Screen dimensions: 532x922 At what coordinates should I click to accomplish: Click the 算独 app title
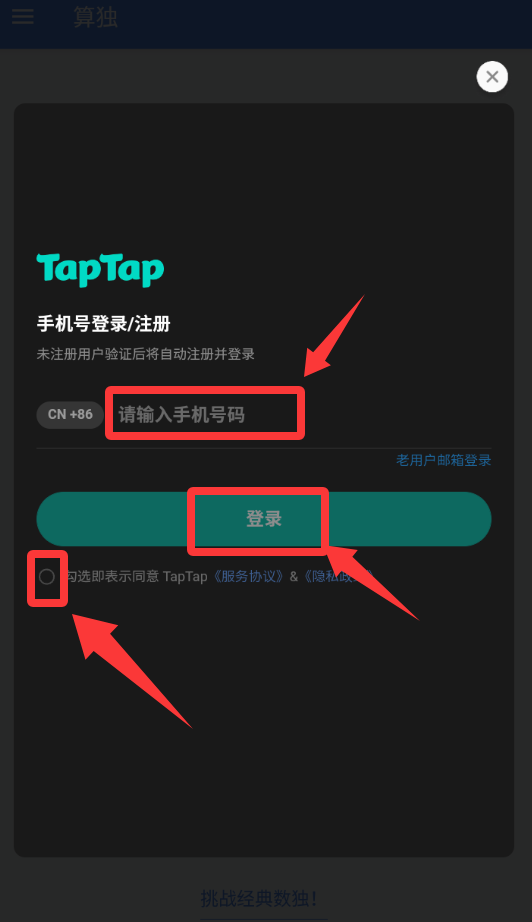[95, 16]
